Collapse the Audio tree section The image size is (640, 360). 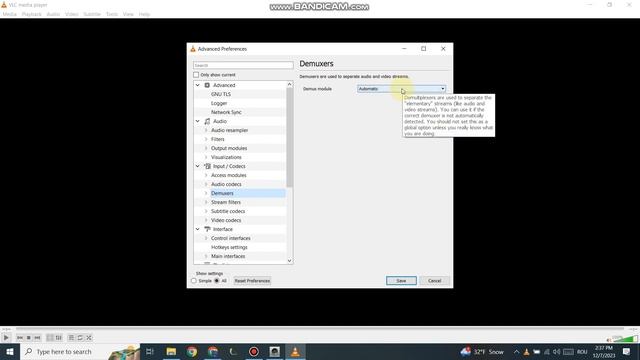[x=198, y=121]
